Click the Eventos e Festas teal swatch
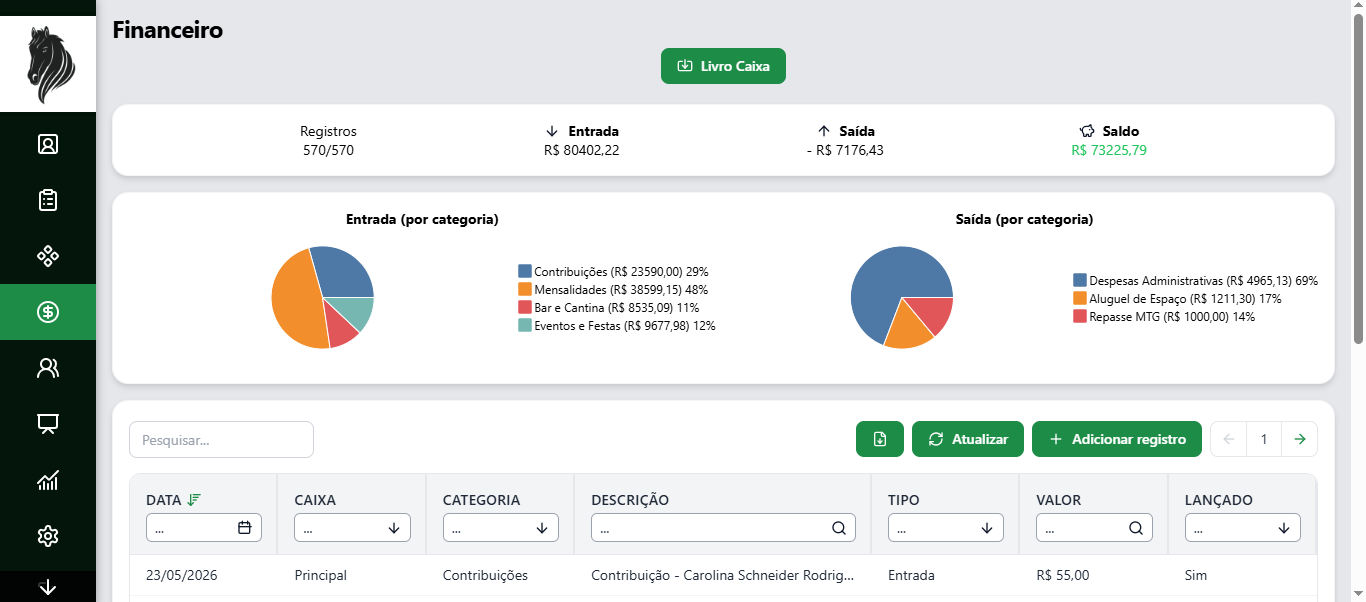Screen dimensions: 1366x602 click(525, 325)
